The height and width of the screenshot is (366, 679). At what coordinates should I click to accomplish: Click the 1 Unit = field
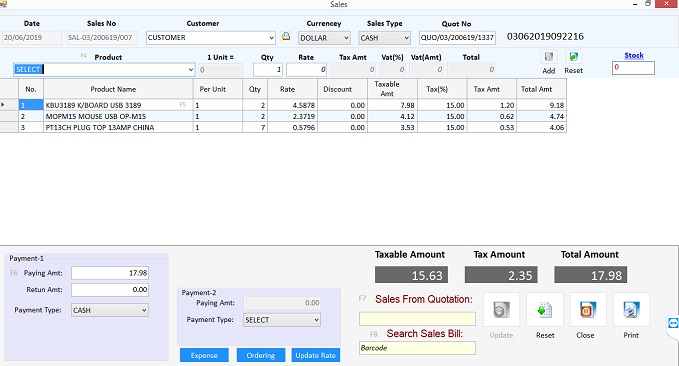click(x=220, y=70)
